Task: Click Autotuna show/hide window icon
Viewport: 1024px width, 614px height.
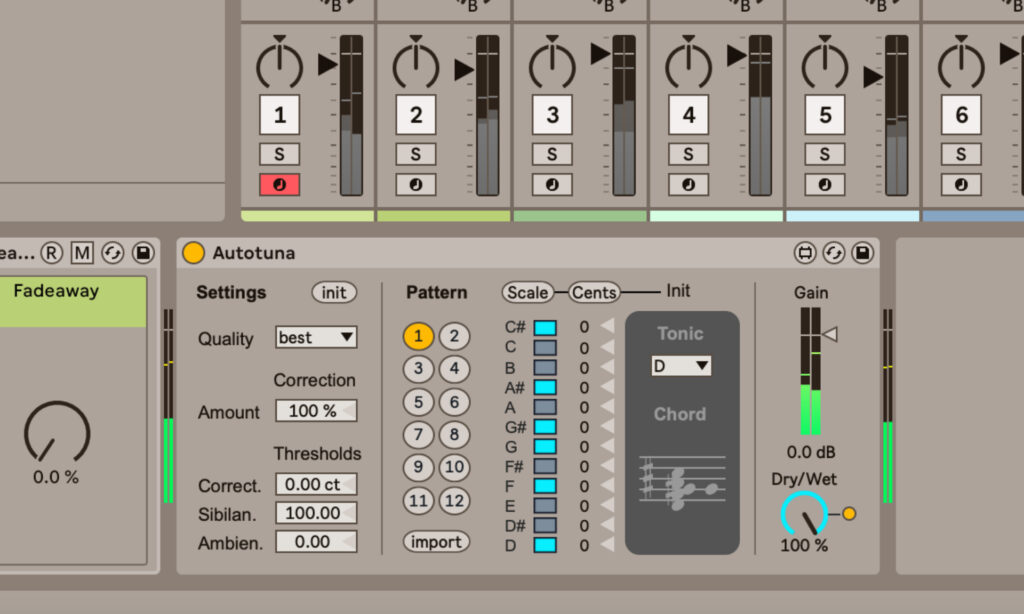Action: [x=805, y=253]
